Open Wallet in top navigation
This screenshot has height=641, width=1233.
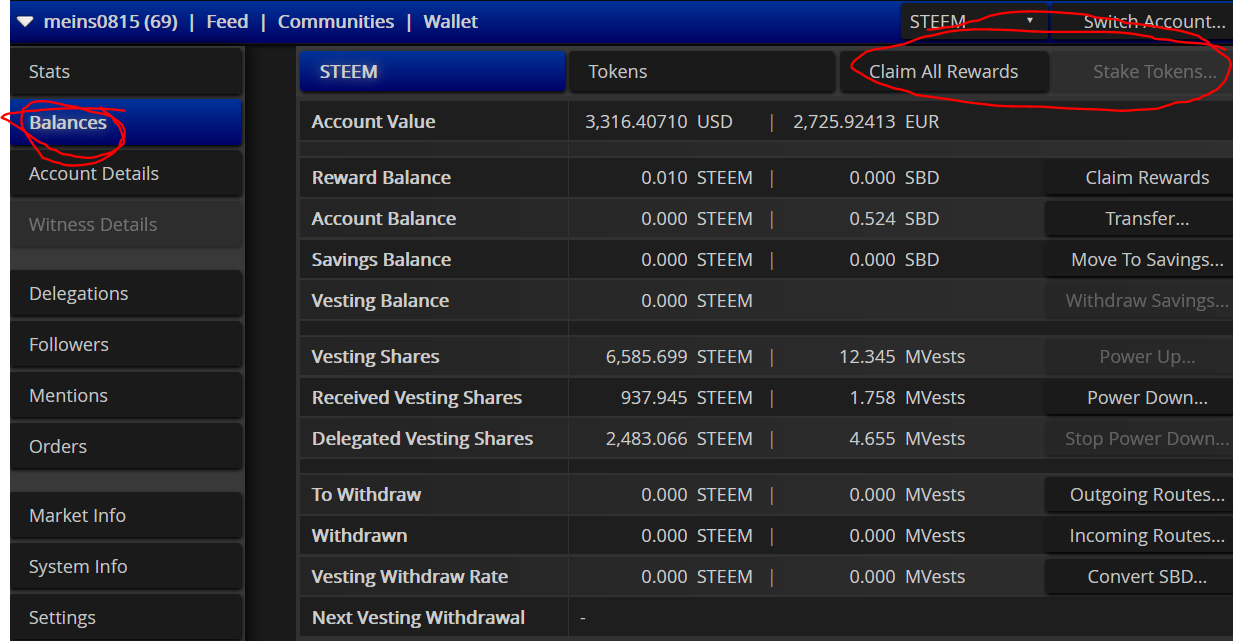point(451,22)
